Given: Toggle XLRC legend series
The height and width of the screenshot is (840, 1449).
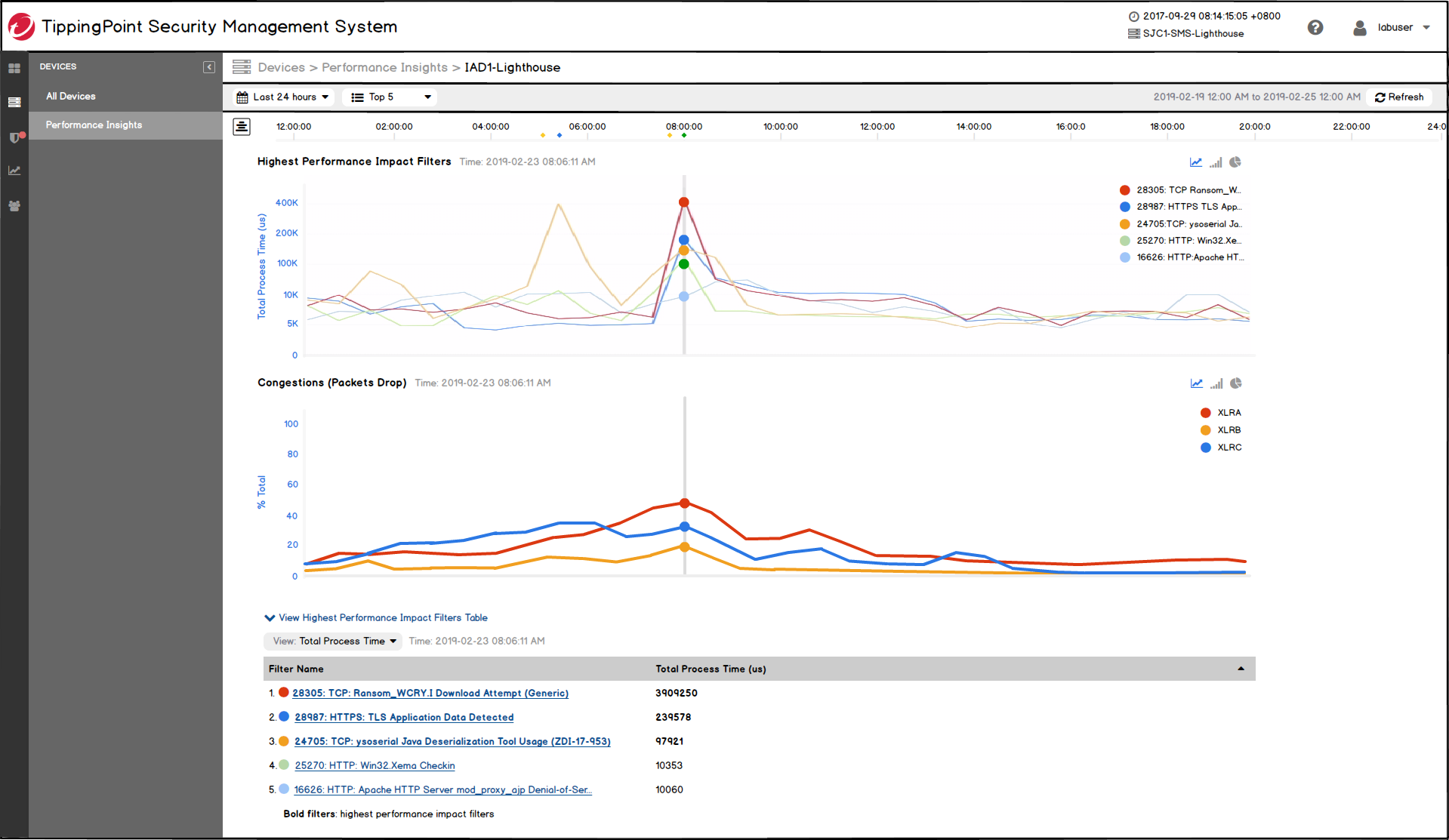Looking at the screenshot, I should click(x=1221, y=448).
